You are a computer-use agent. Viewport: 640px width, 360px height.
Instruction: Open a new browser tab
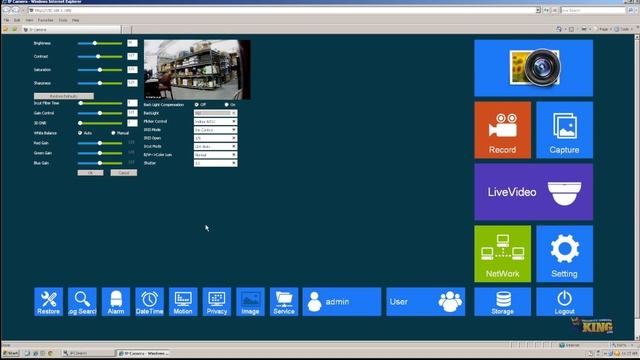click(127, 29)
